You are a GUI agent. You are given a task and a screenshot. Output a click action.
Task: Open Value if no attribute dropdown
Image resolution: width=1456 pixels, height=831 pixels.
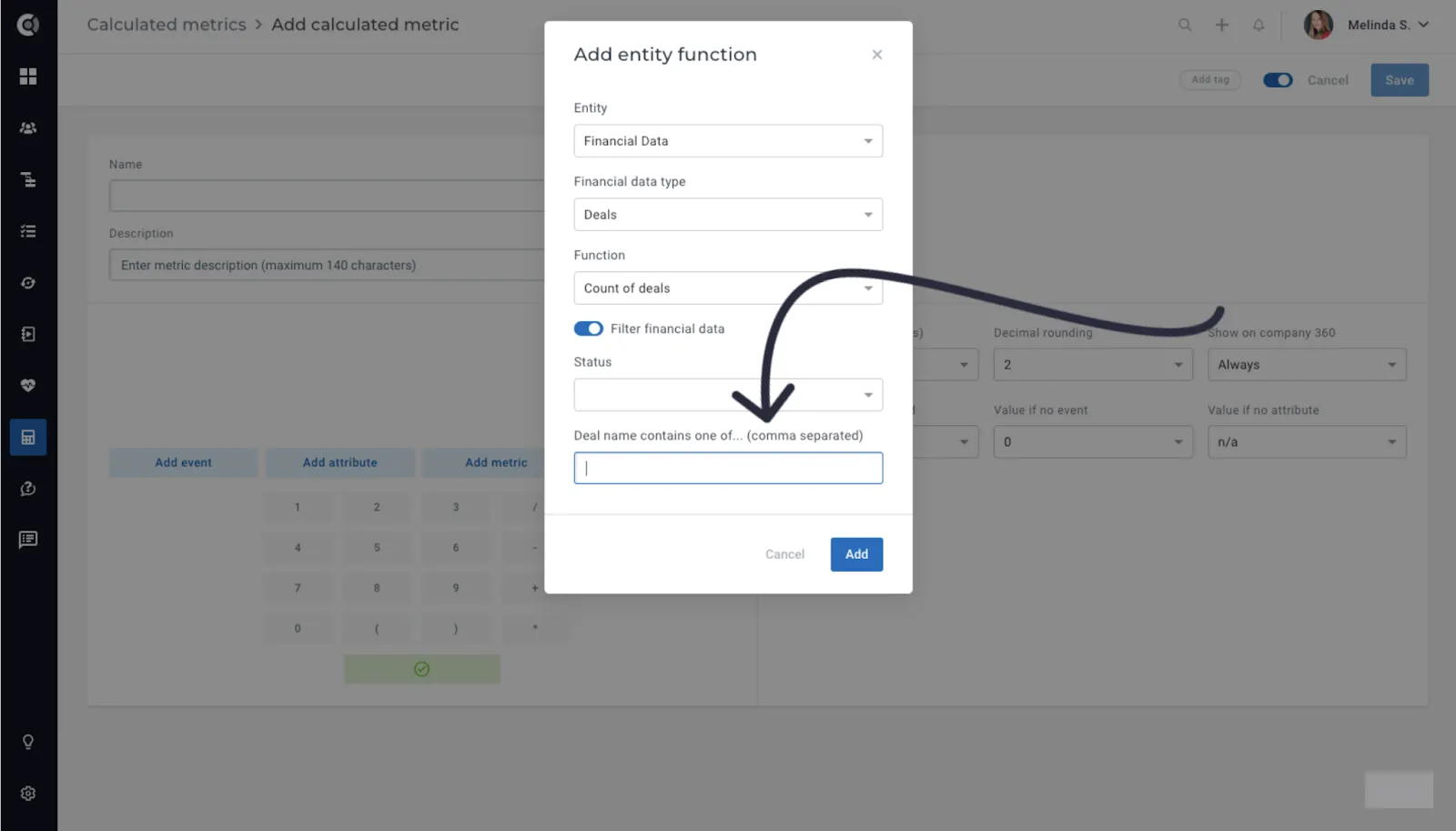[1307, 442]
